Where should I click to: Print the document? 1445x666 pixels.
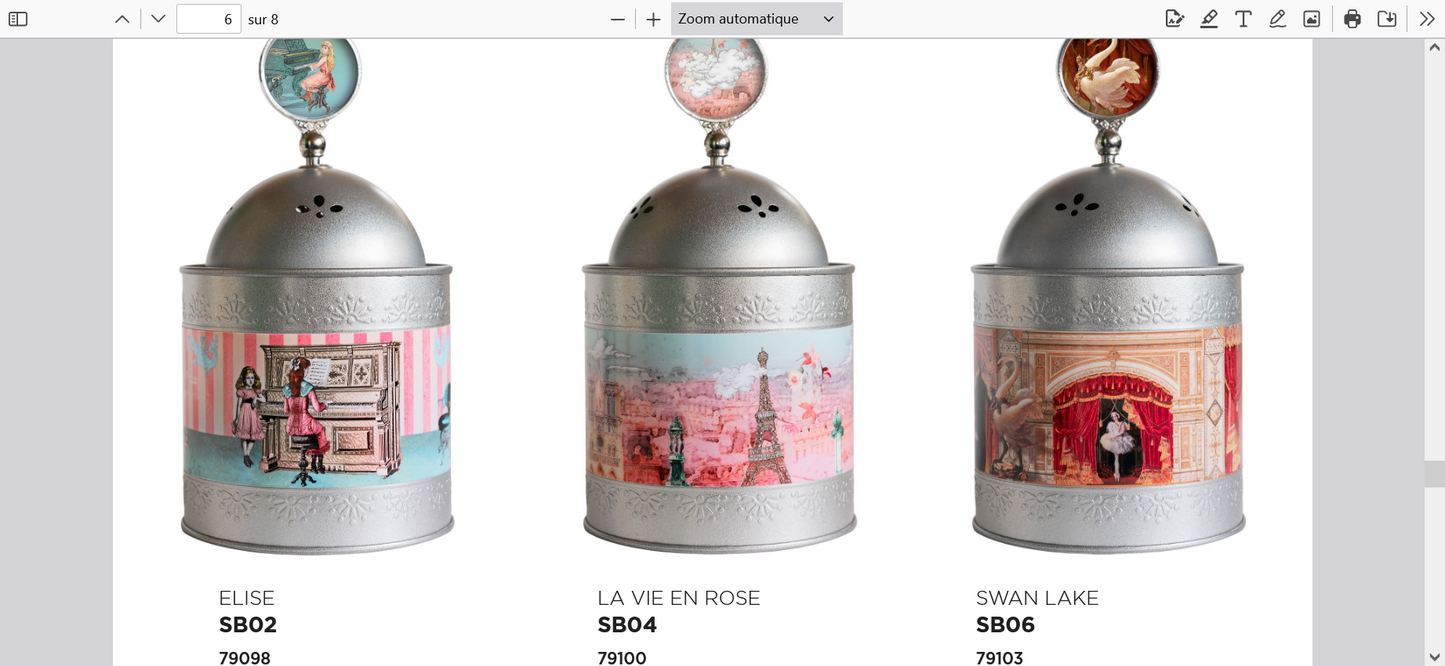[x=1353, y=19]
